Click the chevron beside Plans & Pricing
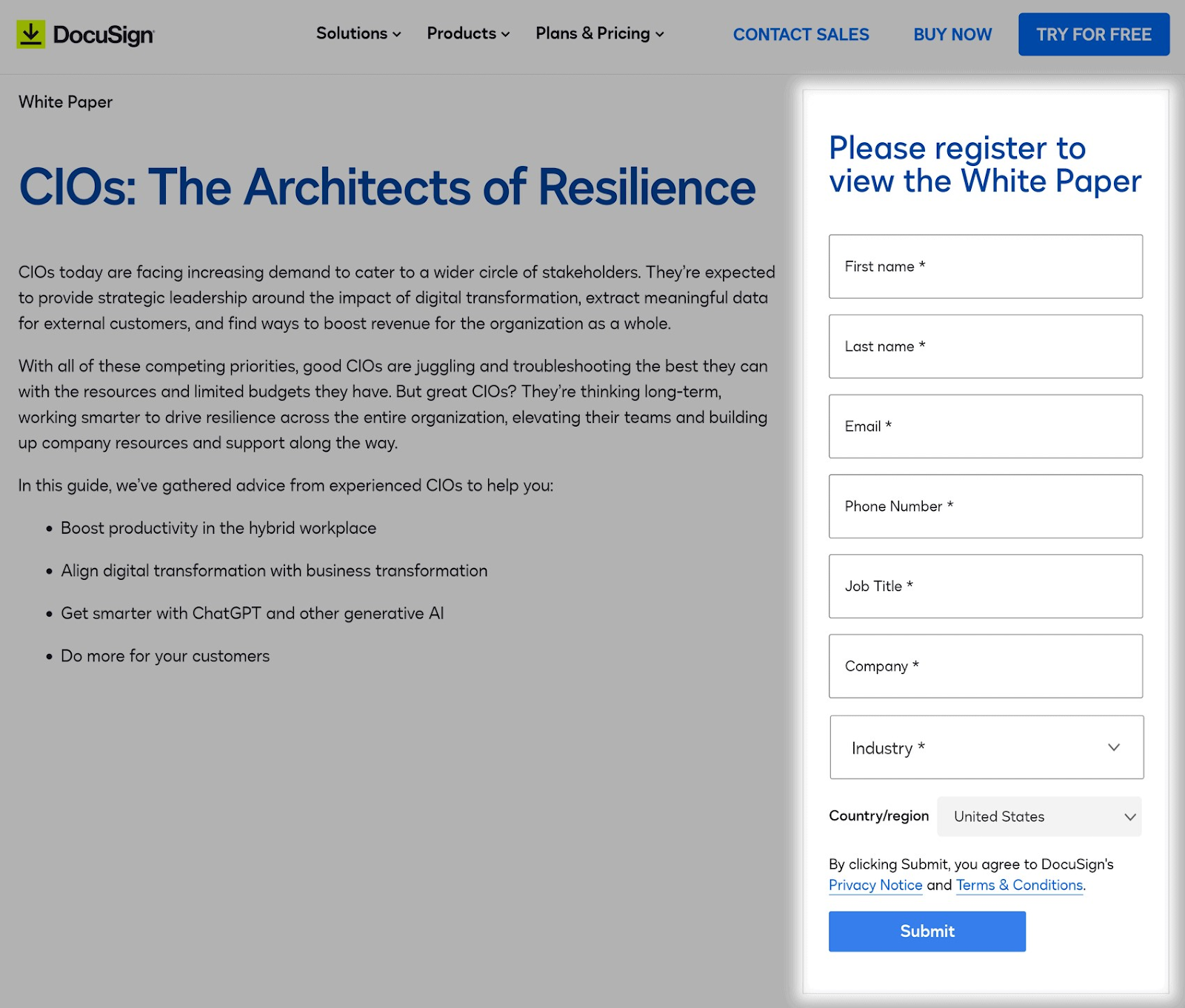This screenshot has height=1008, width=1185. (x=658, y=34)
